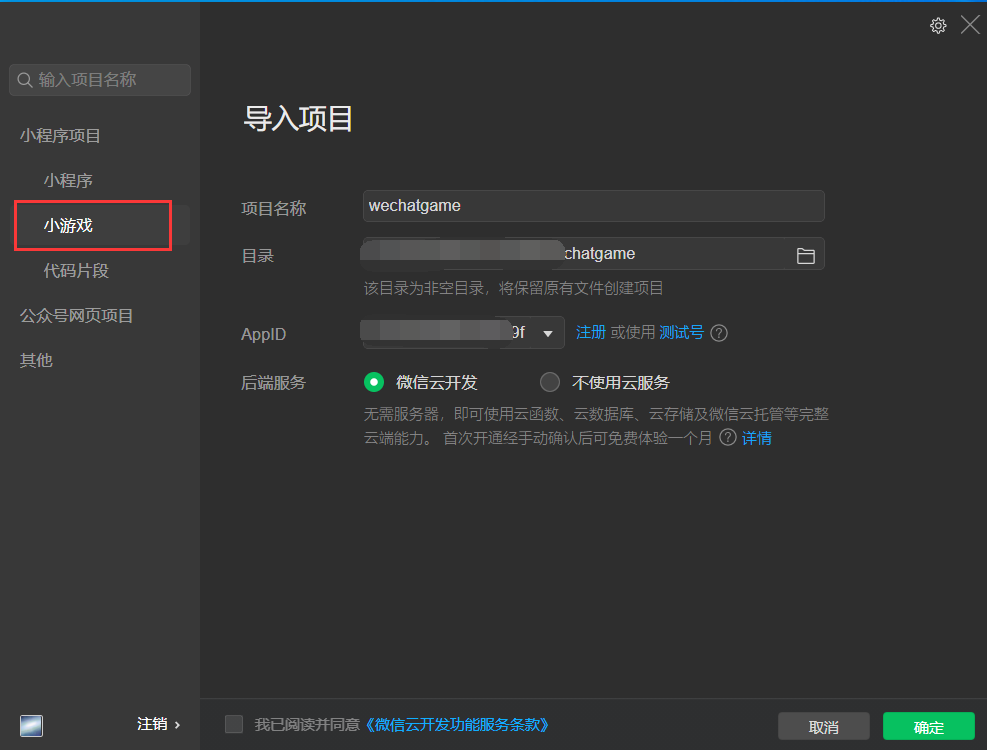Expand the AppID dropdown arrow
The width and height of the screenshot is (987, 750).
coord(548,333)
